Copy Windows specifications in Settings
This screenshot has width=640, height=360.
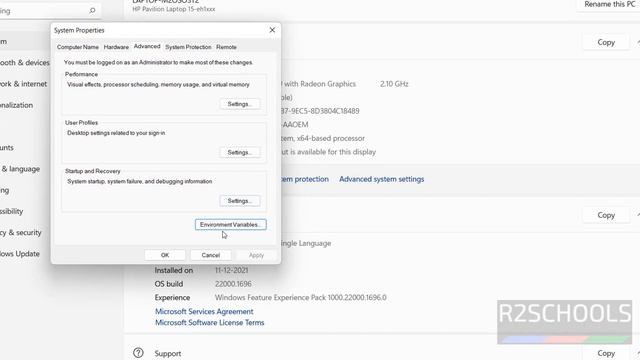click(x=606, y=215)
